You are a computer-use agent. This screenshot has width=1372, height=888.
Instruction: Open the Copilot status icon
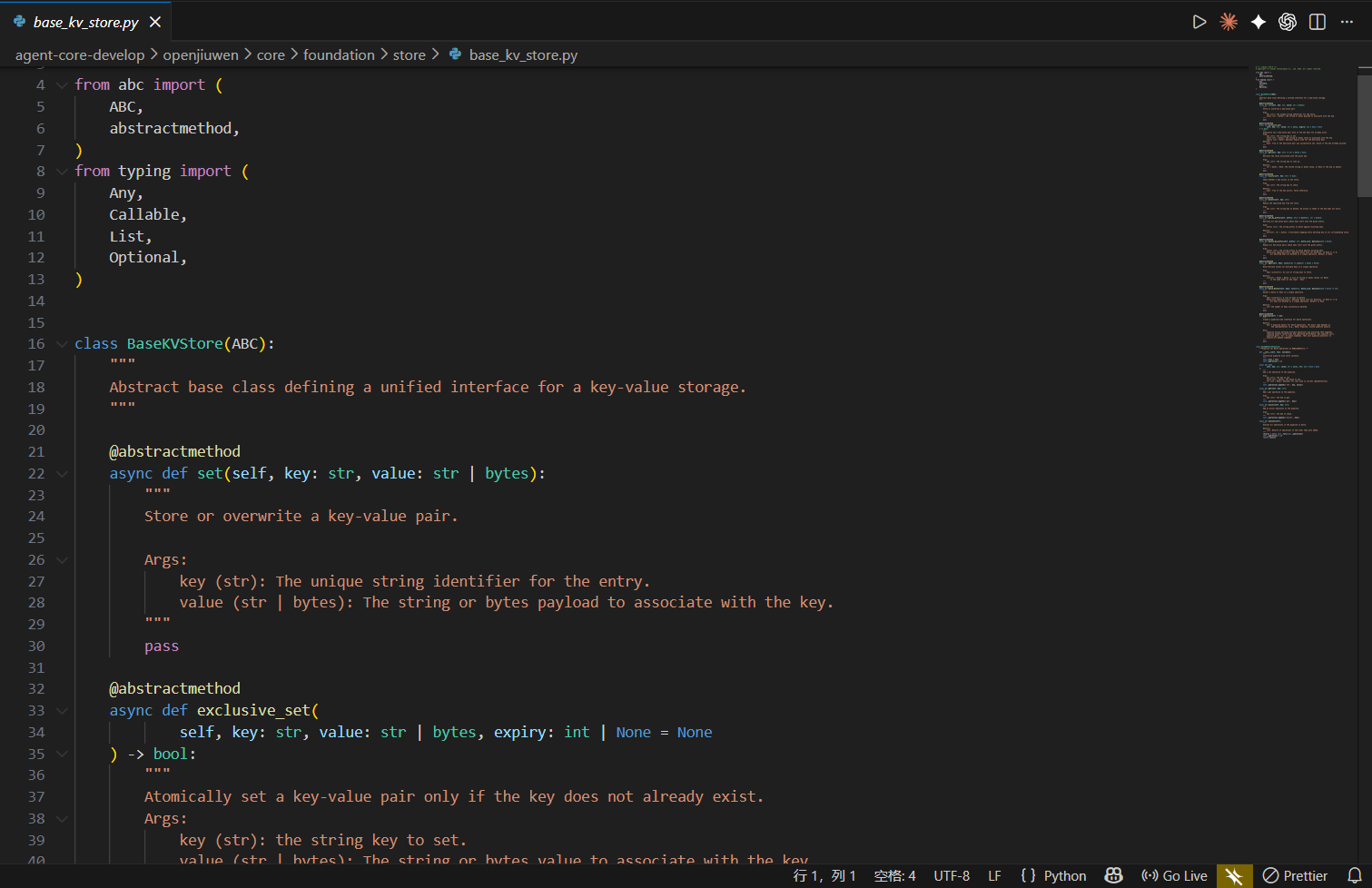pos(1113,875)
